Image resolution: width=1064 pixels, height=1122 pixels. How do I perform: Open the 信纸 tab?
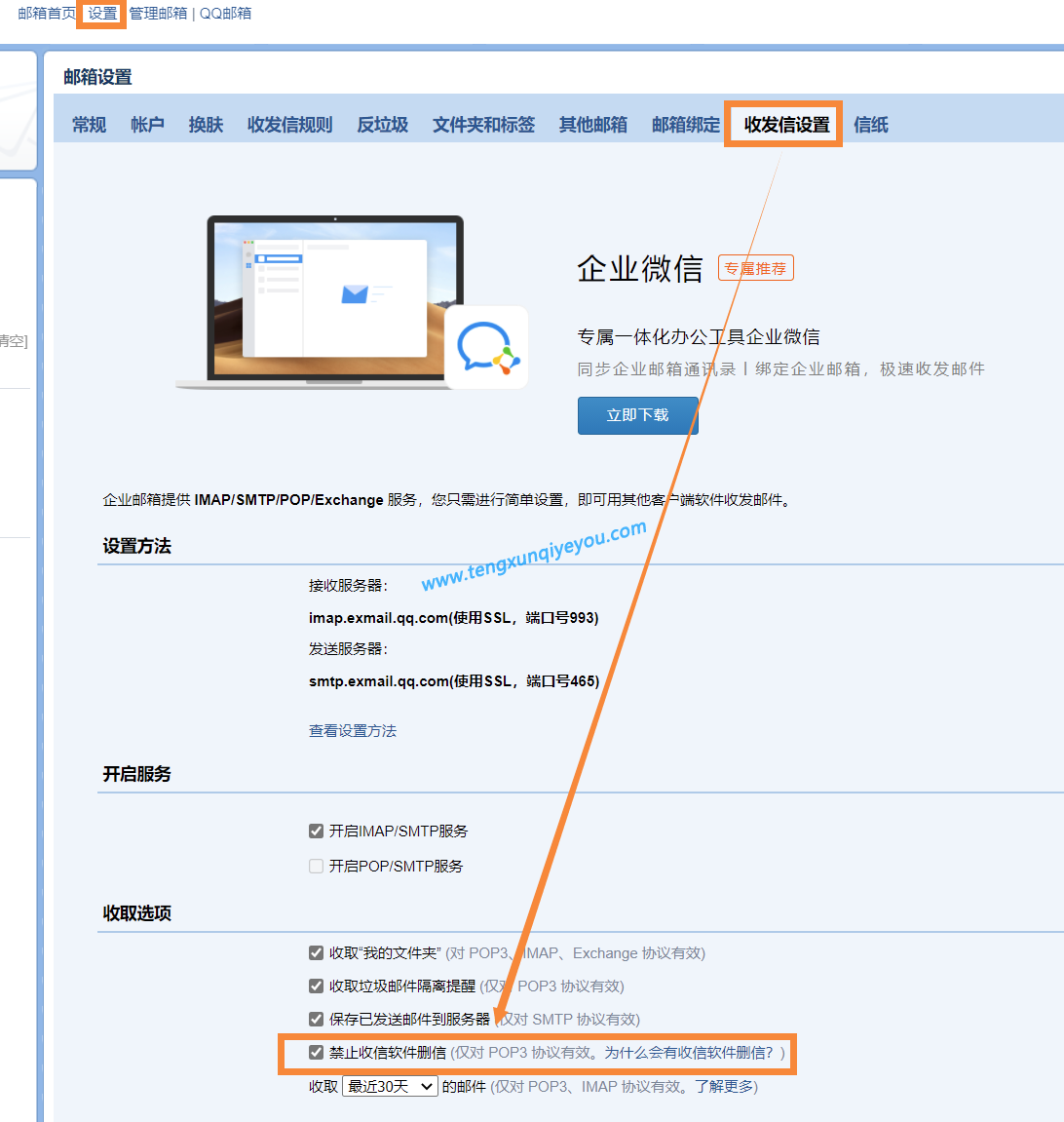click(x=871, y=125)
